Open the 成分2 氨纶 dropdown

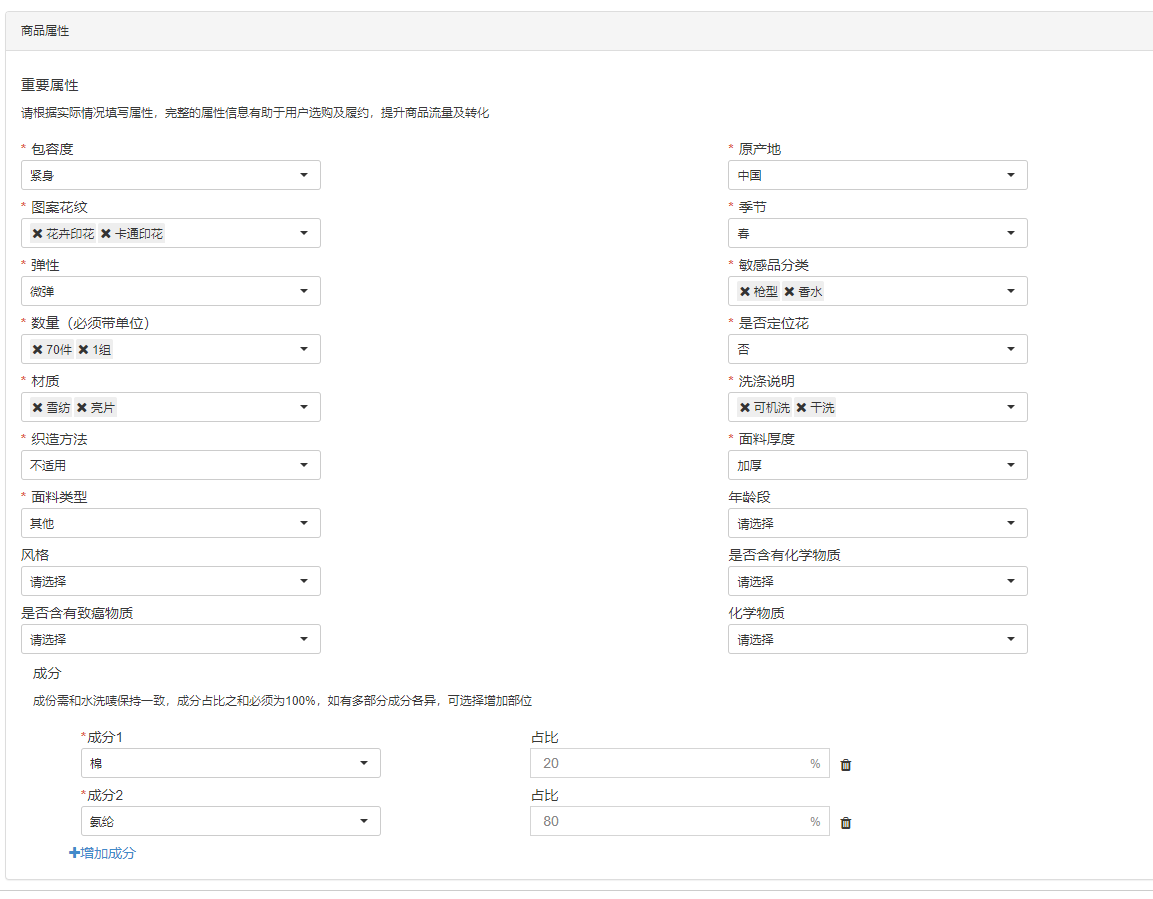[x=230, y=822]
